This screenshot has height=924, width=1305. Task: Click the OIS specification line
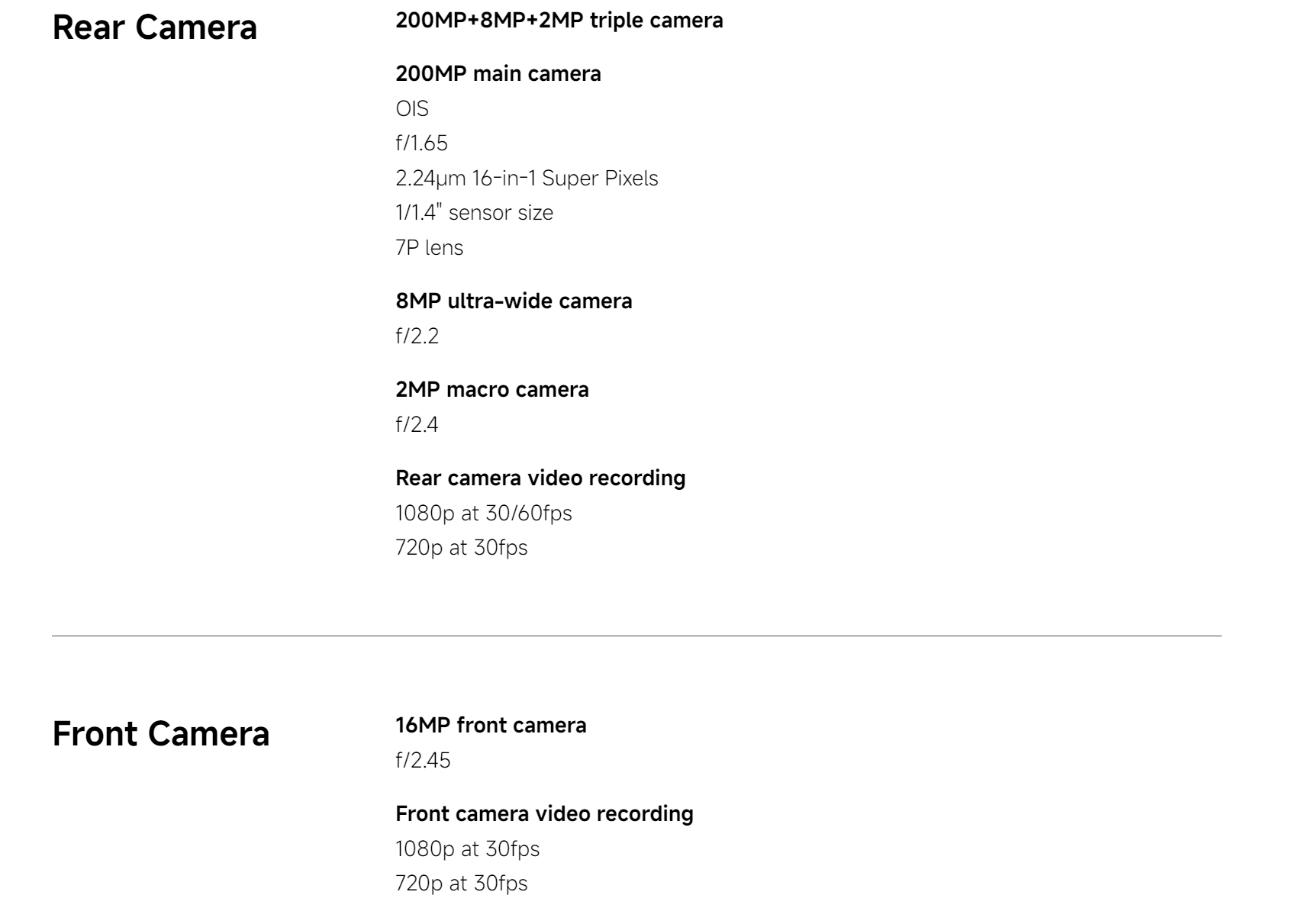click(x=412, y=109)
